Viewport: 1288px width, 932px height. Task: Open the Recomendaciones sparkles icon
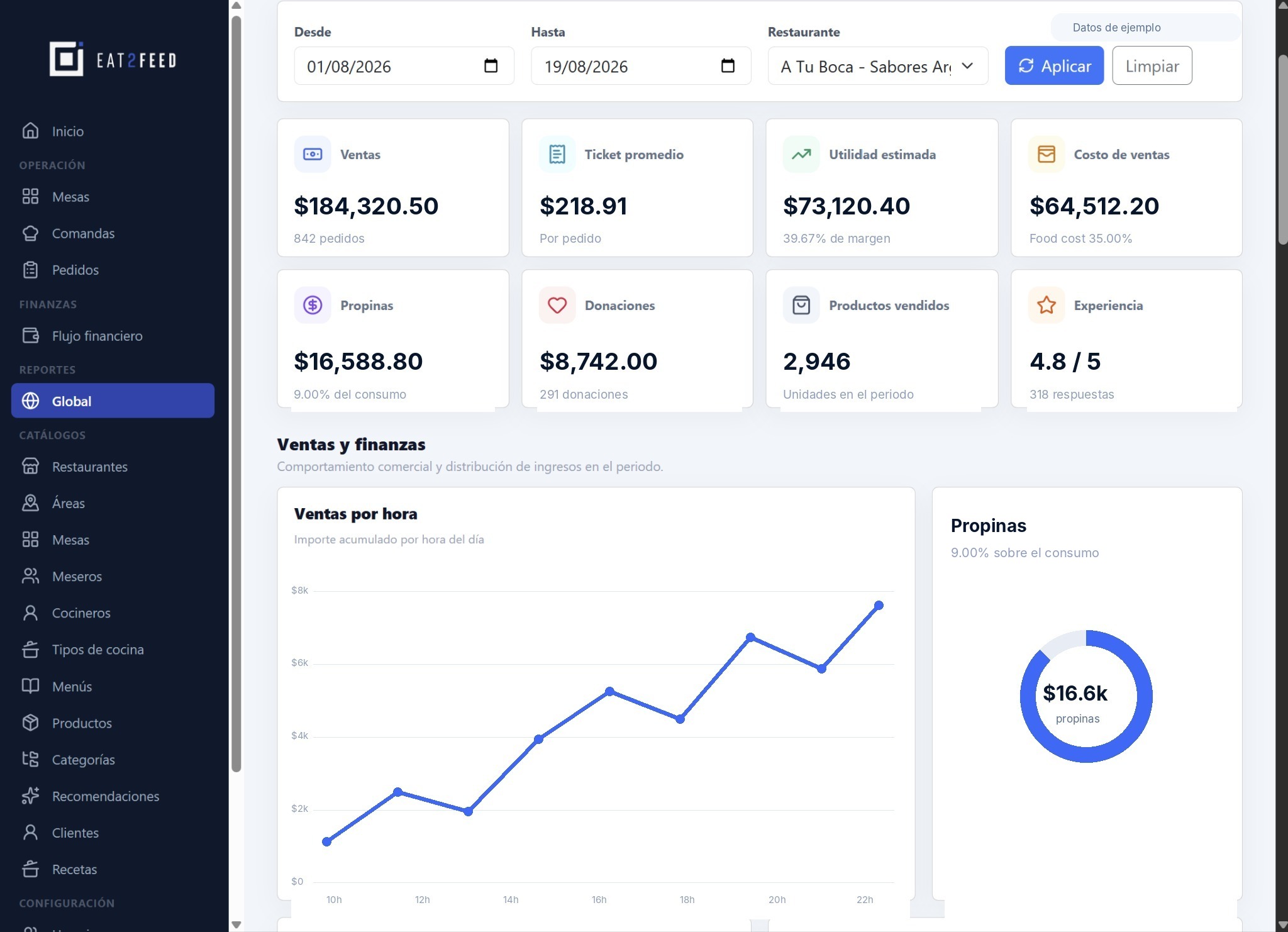click(x=30, y=796)
